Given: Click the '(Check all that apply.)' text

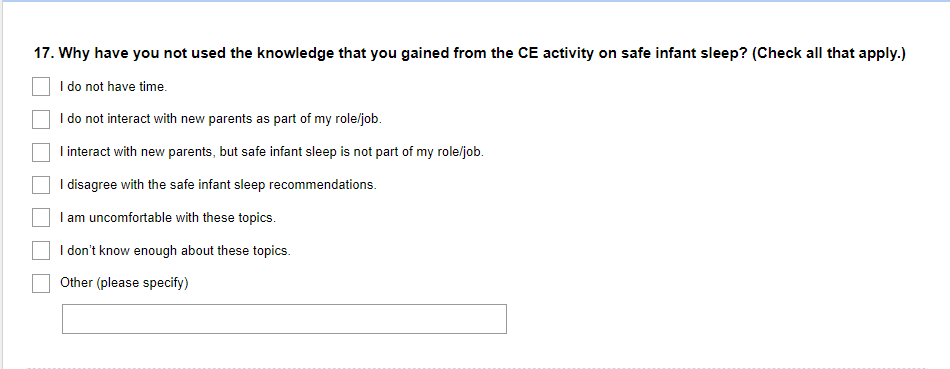Looking at the screenshot, I should (829, 53).
